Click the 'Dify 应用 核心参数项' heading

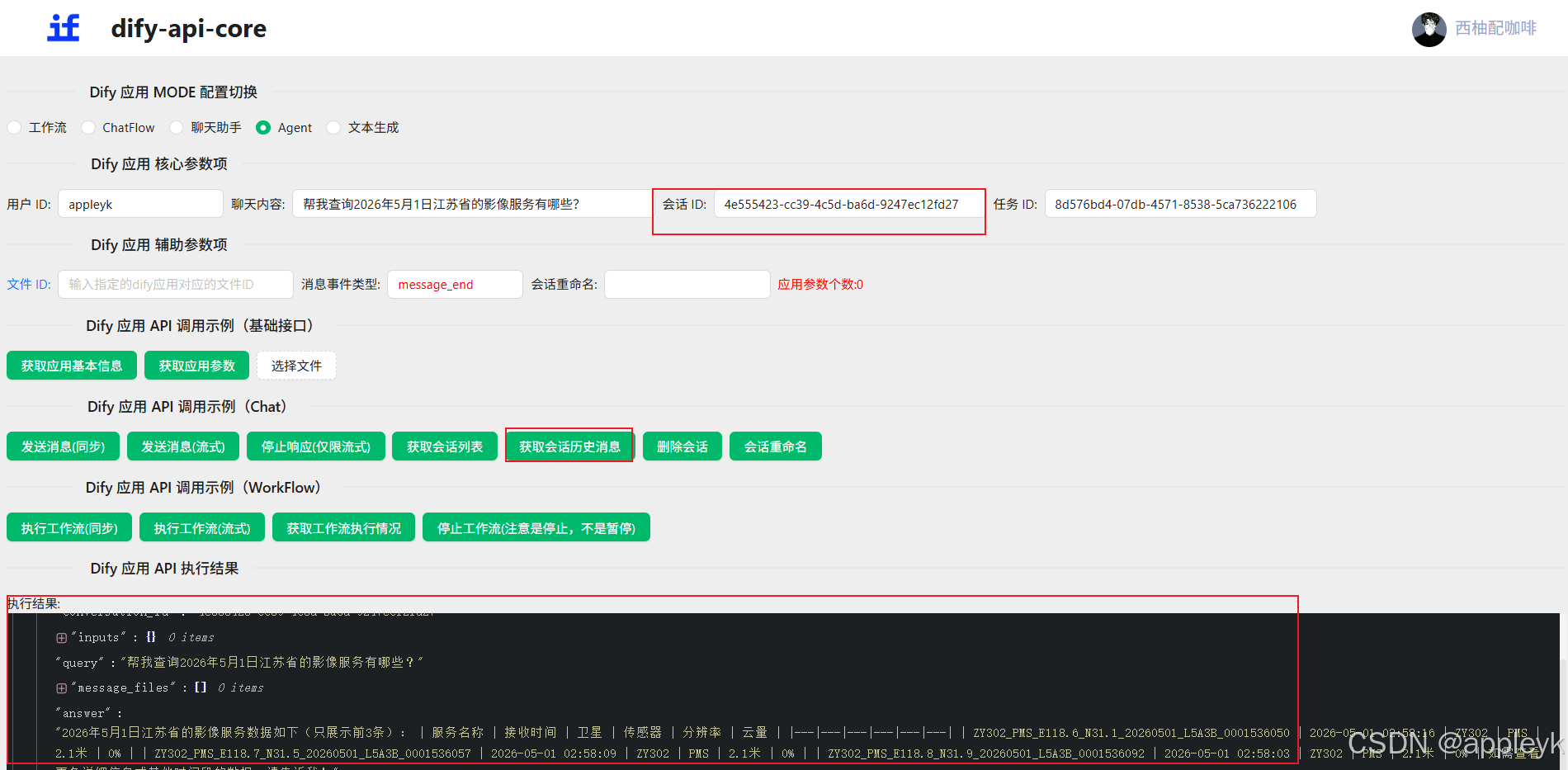[159, 164]
